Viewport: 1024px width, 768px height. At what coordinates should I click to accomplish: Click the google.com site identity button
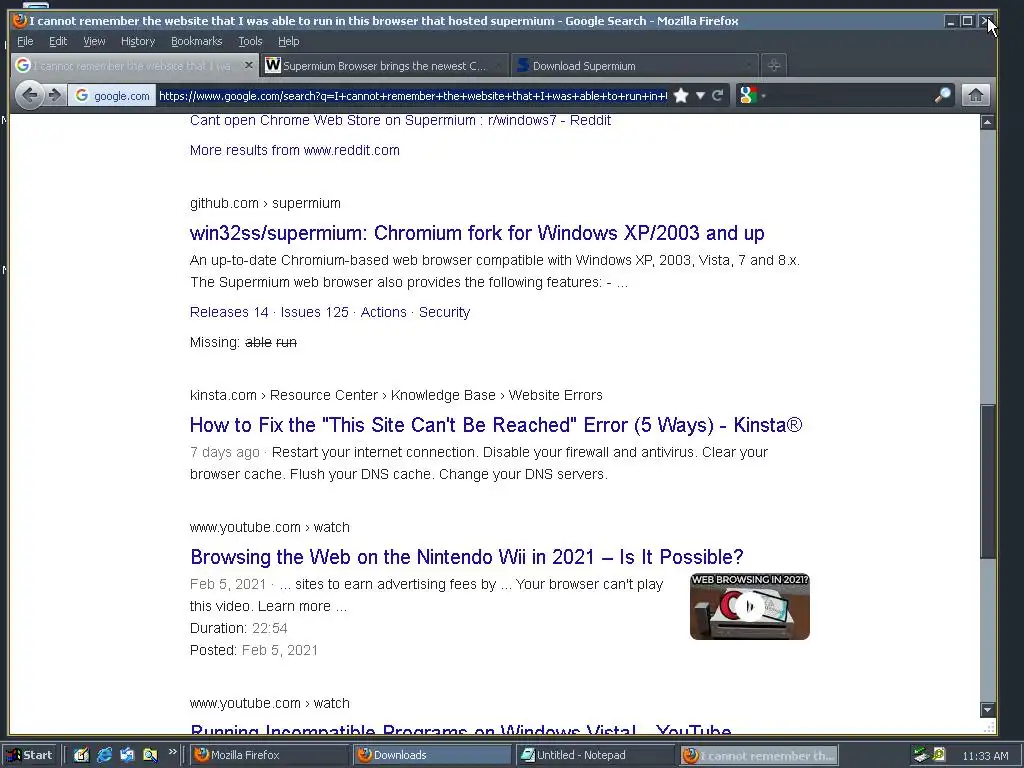tap(112, 96)
